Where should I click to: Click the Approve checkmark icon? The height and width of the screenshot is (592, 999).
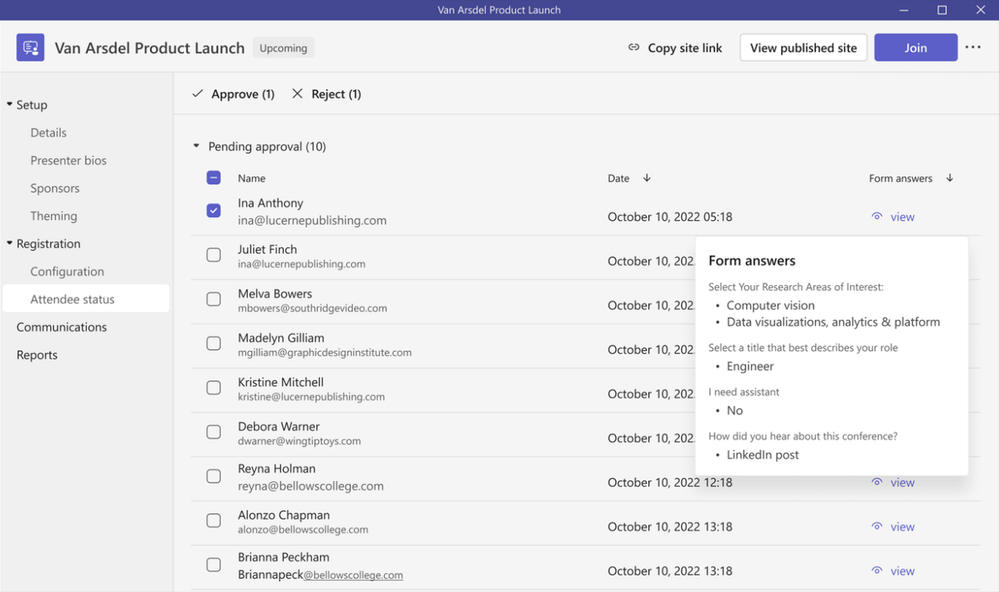[198, 94]
